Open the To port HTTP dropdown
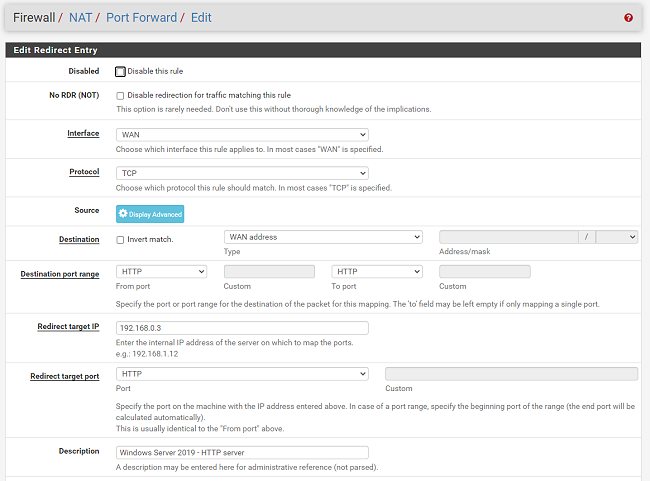Viewport: 650px width, 481px height. (377, 272)
